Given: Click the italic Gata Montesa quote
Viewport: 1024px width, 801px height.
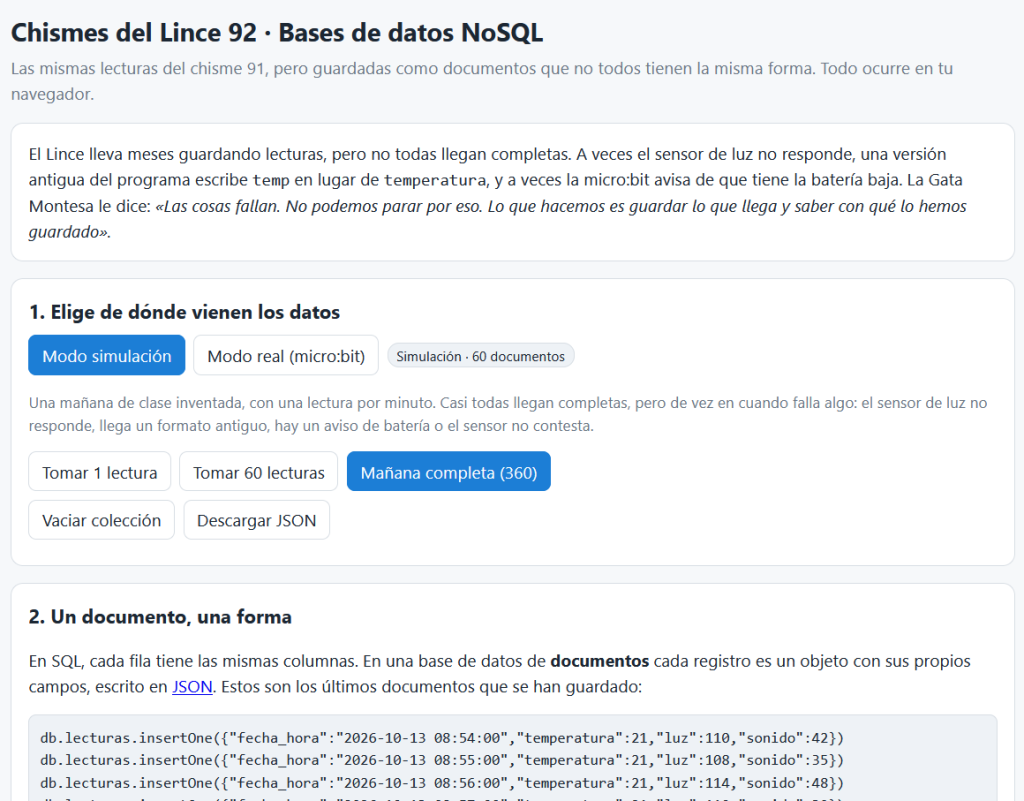Looking at the screenshot, I should [x=498, y=219].
